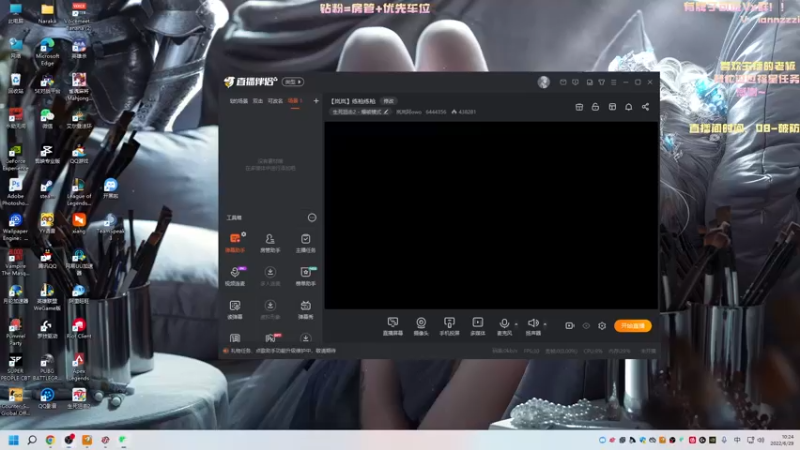This screenshot has width=800, height=450.
Task: Expand the microphone options arrow
Action: tap(516, 324)
